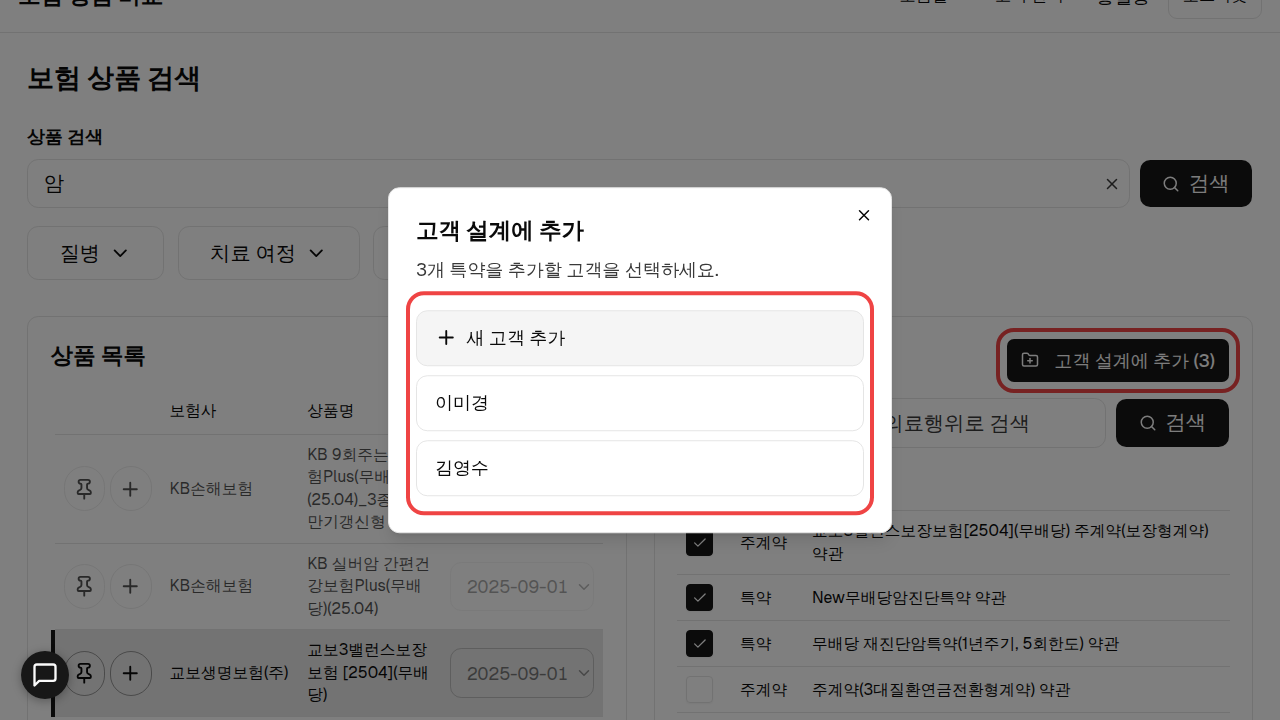Click the search magnifier icon in top 검색 button
This screenshot has height=720, width=1280.
point(1171,184)
